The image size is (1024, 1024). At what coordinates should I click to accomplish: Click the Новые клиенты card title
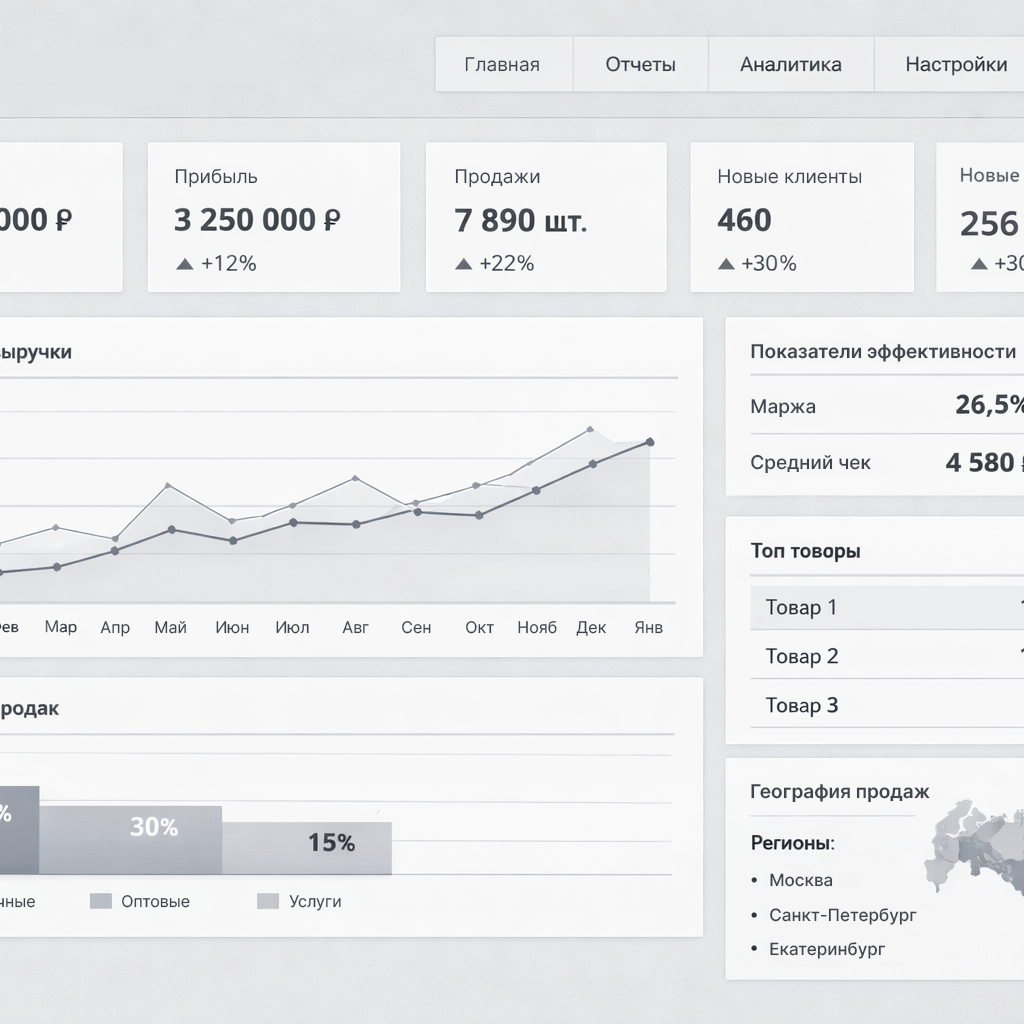(790, 176)
